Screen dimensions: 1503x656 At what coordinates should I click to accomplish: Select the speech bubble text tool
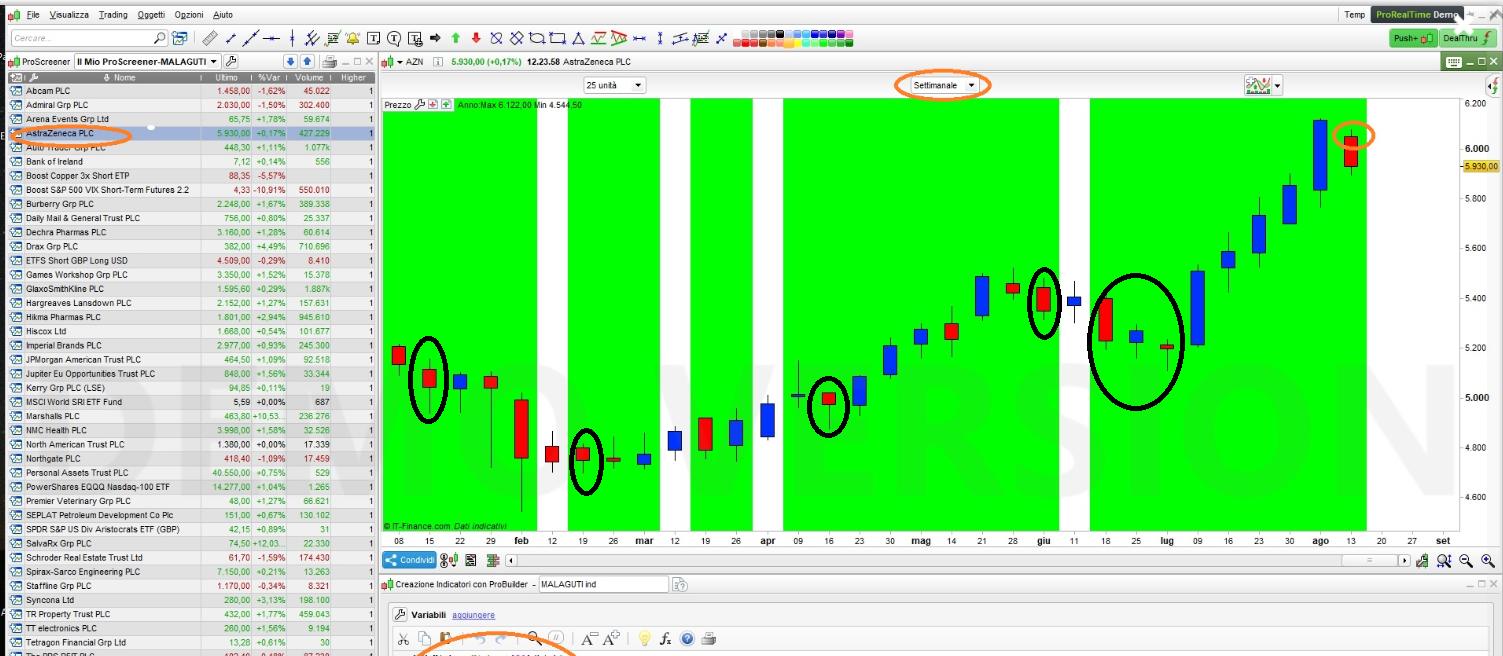[x=394, y=38]
